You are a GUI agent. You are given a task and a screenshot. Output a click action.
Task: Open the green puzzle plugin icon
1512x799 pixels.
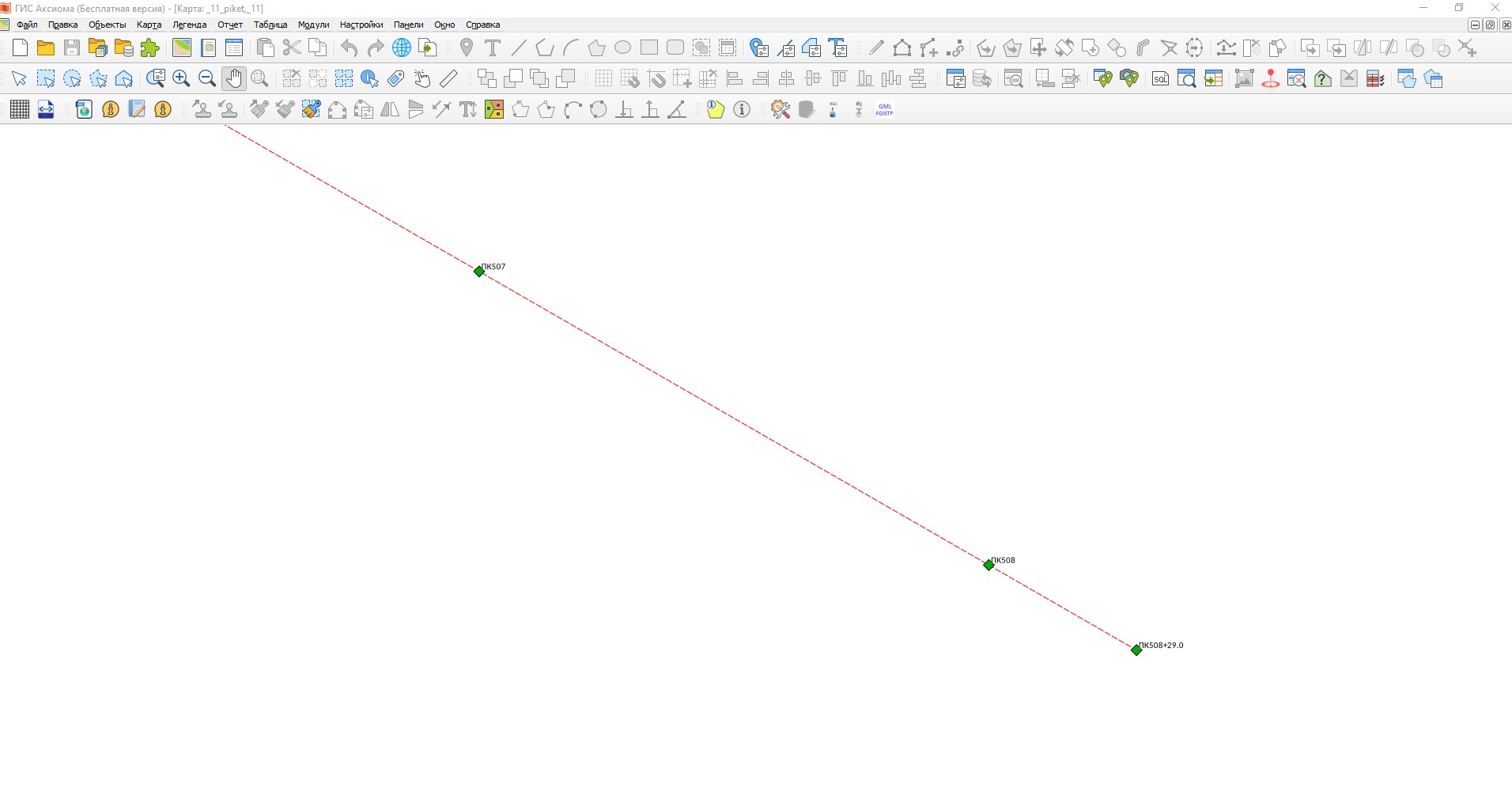click(x=149, y=48)
